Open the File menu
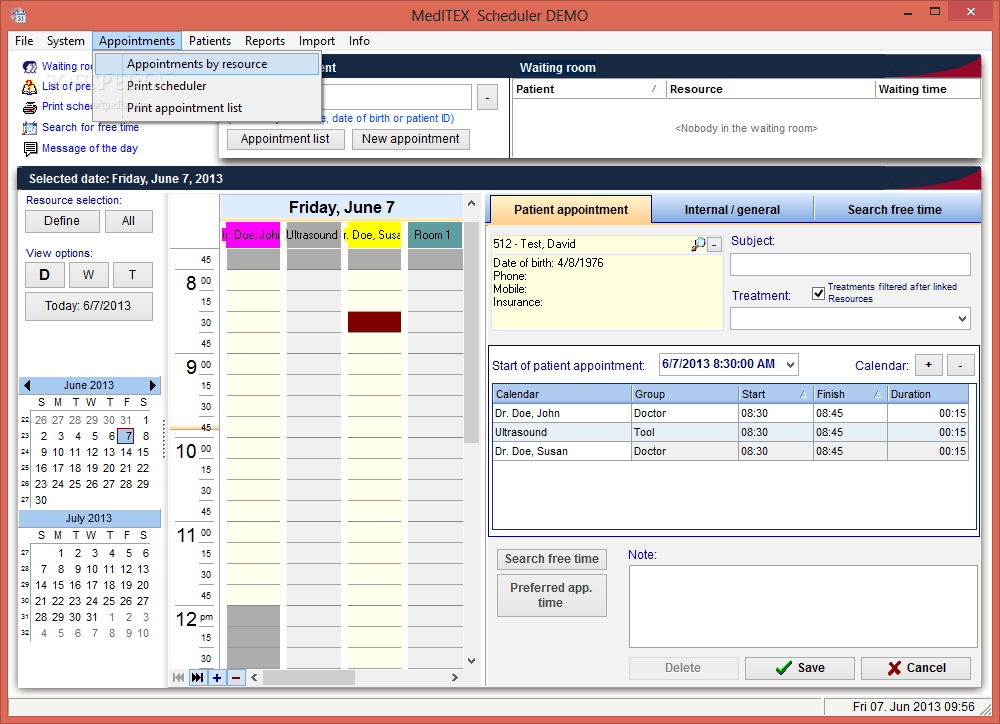The width and height of the screenshot is (1000, 724). coord(24,41)
